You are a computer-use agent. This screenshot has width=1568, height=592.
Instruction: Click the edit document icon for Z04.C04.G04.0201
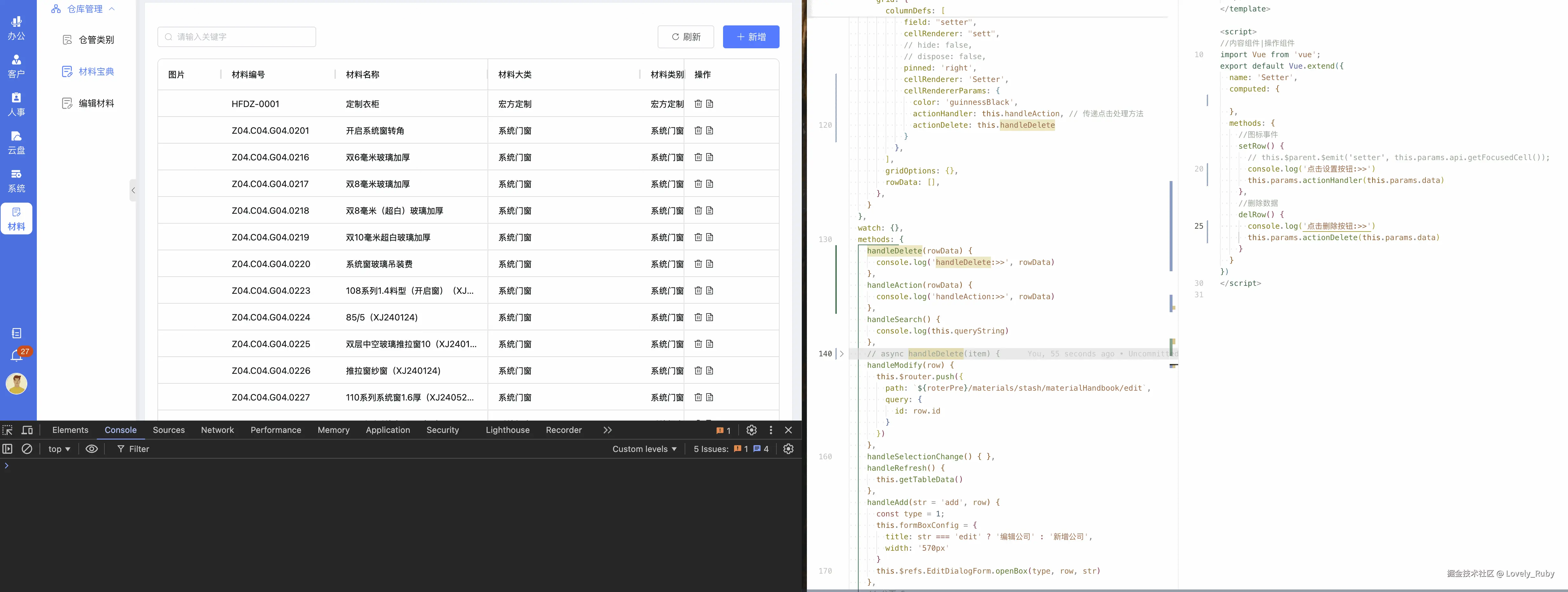coord(710,131)
